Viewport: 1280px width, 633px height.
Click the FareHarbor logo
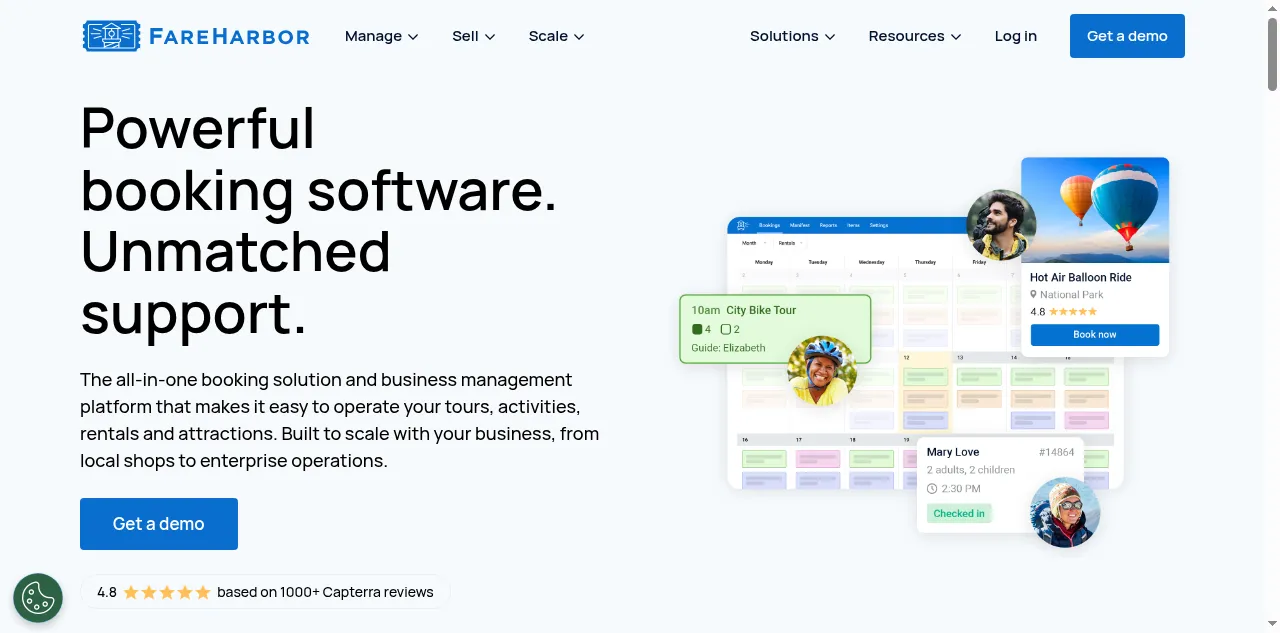[196, 36]
